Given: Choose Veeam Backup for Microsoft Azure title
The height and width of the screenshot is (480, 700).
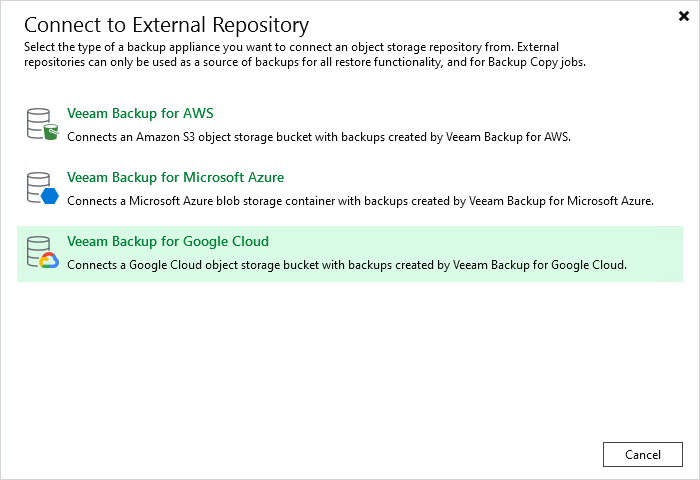Looking at the screenshot, I should click(175, 177).
